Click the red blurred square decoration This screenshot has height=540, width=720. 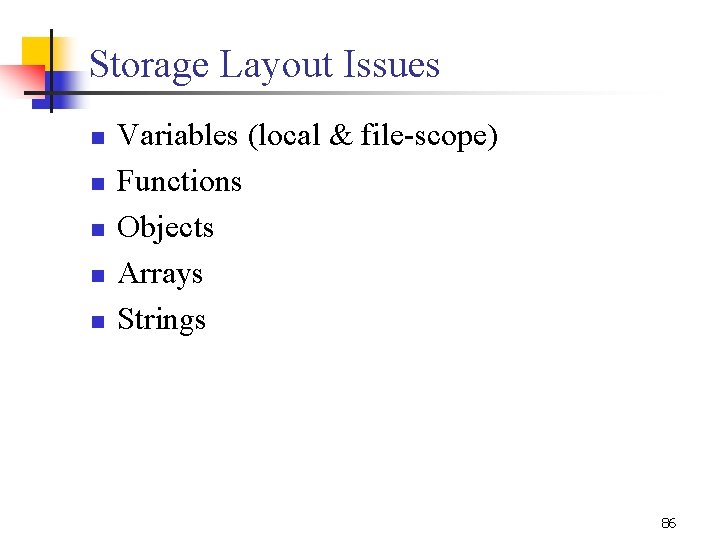pos(20,77)
